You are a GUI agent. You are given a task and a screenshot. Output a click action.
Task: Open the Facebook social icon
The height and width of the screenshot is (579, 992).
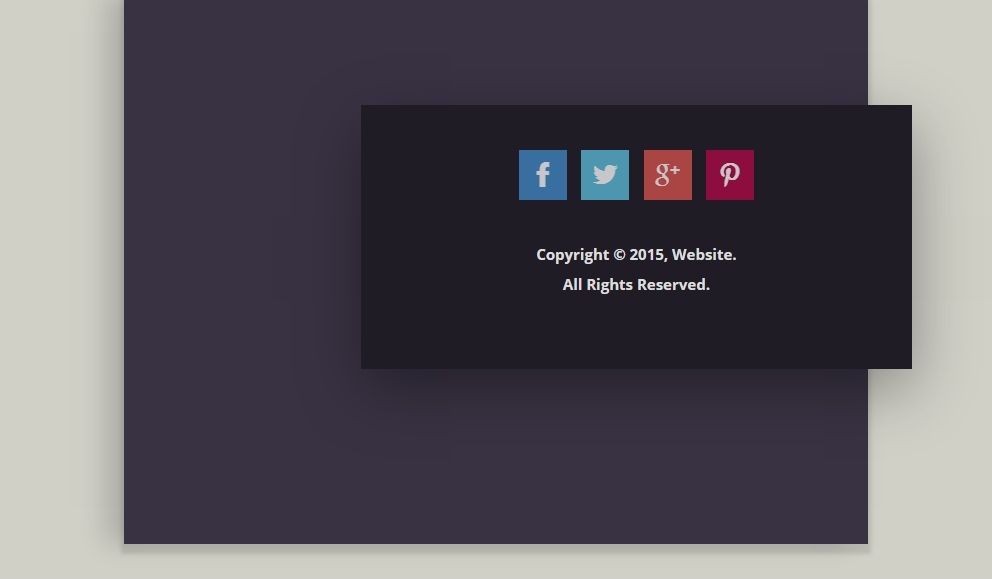pos(543,175)
